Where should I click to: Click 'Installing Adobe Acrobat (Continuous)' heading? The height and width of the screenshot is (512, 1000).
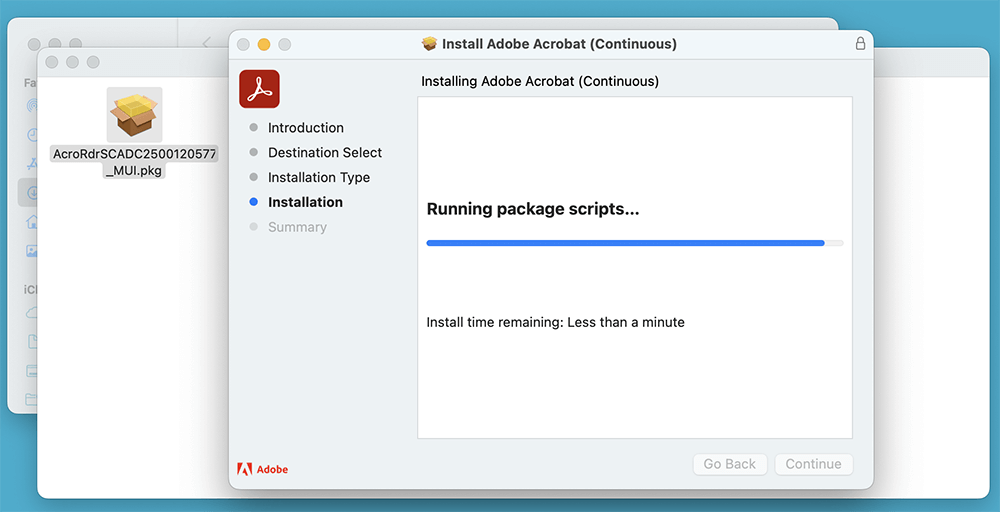click(540, 82)
